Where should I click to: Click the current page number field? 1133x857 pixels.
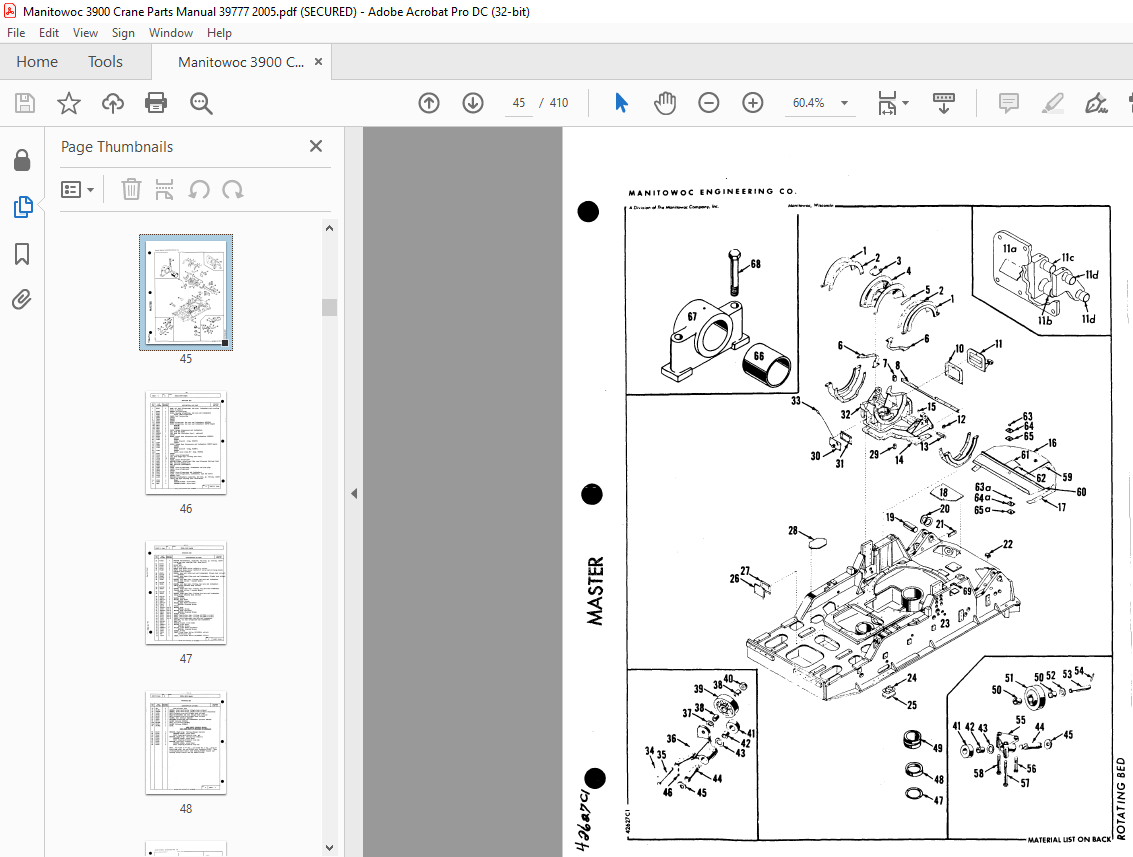[519, 103]
